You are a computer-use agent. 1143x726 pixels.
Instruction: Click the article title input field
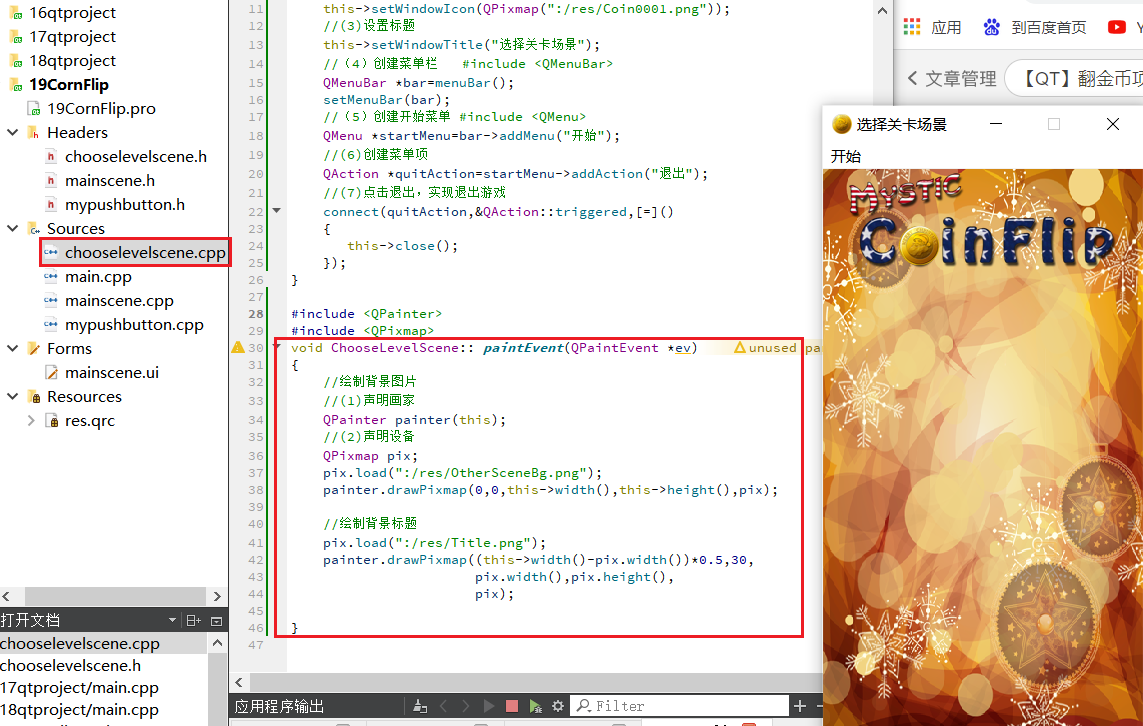1074,78
